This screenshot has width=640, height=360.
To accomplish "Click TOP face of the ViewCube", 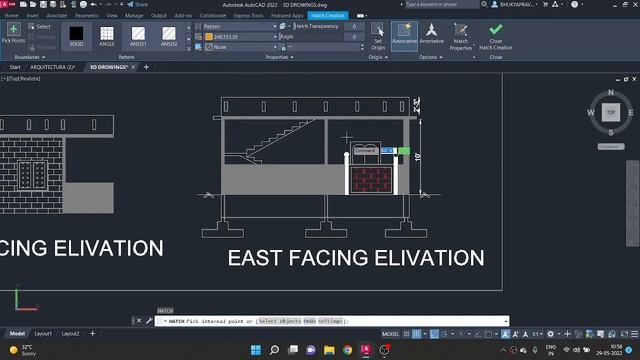I will point(611,112).
